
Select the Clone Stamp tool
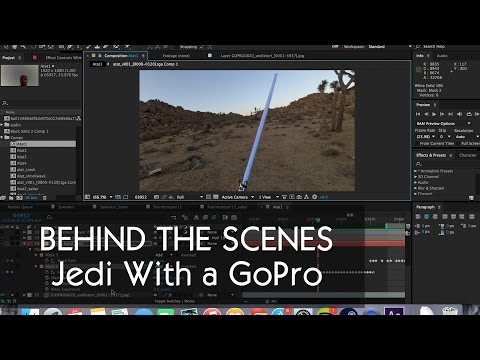coord(97,47)
